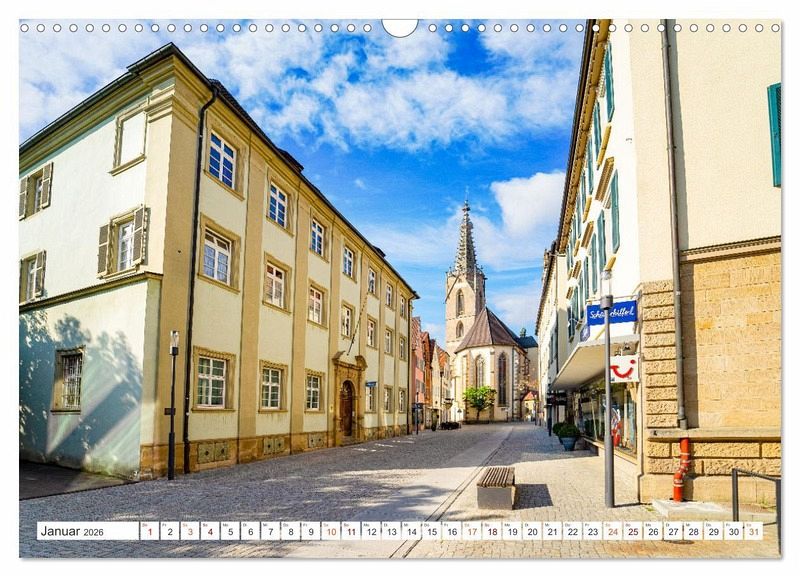Viewport: 800px width, 577px height.
Task: Select date 7 in the calendar strip
Action: 270,531
